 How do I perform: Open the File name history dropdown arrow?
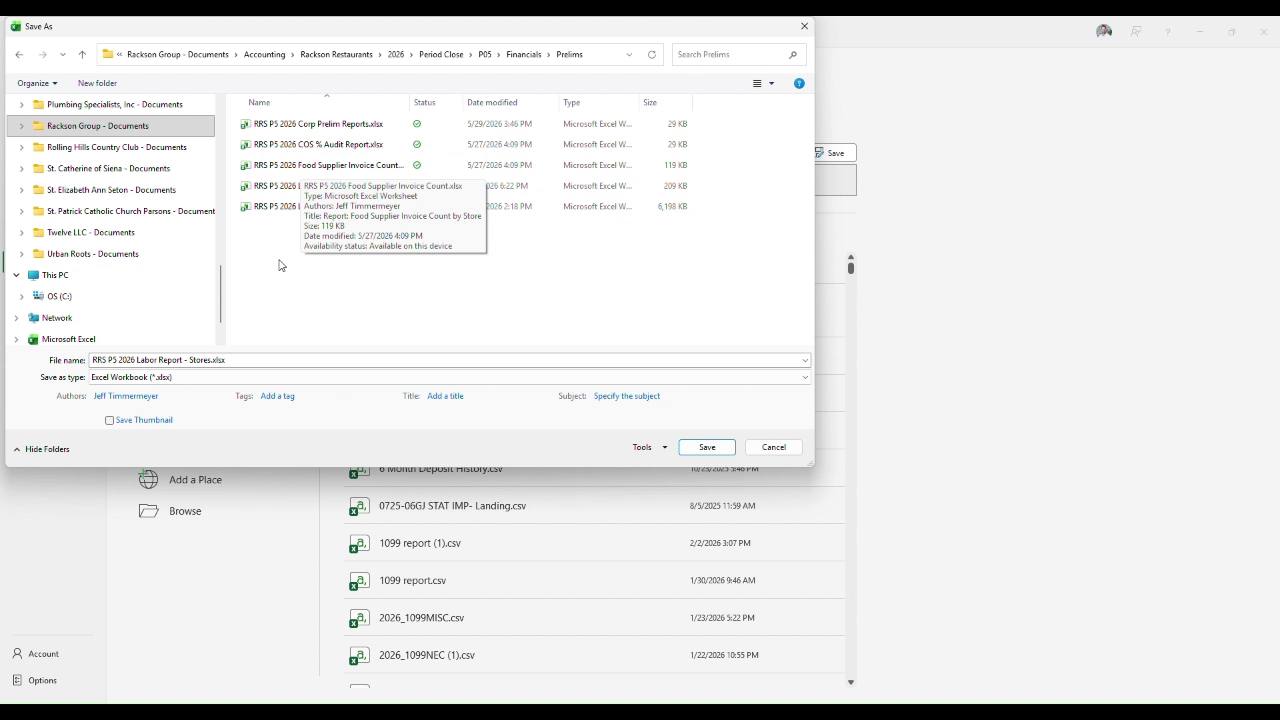[805, 360]
